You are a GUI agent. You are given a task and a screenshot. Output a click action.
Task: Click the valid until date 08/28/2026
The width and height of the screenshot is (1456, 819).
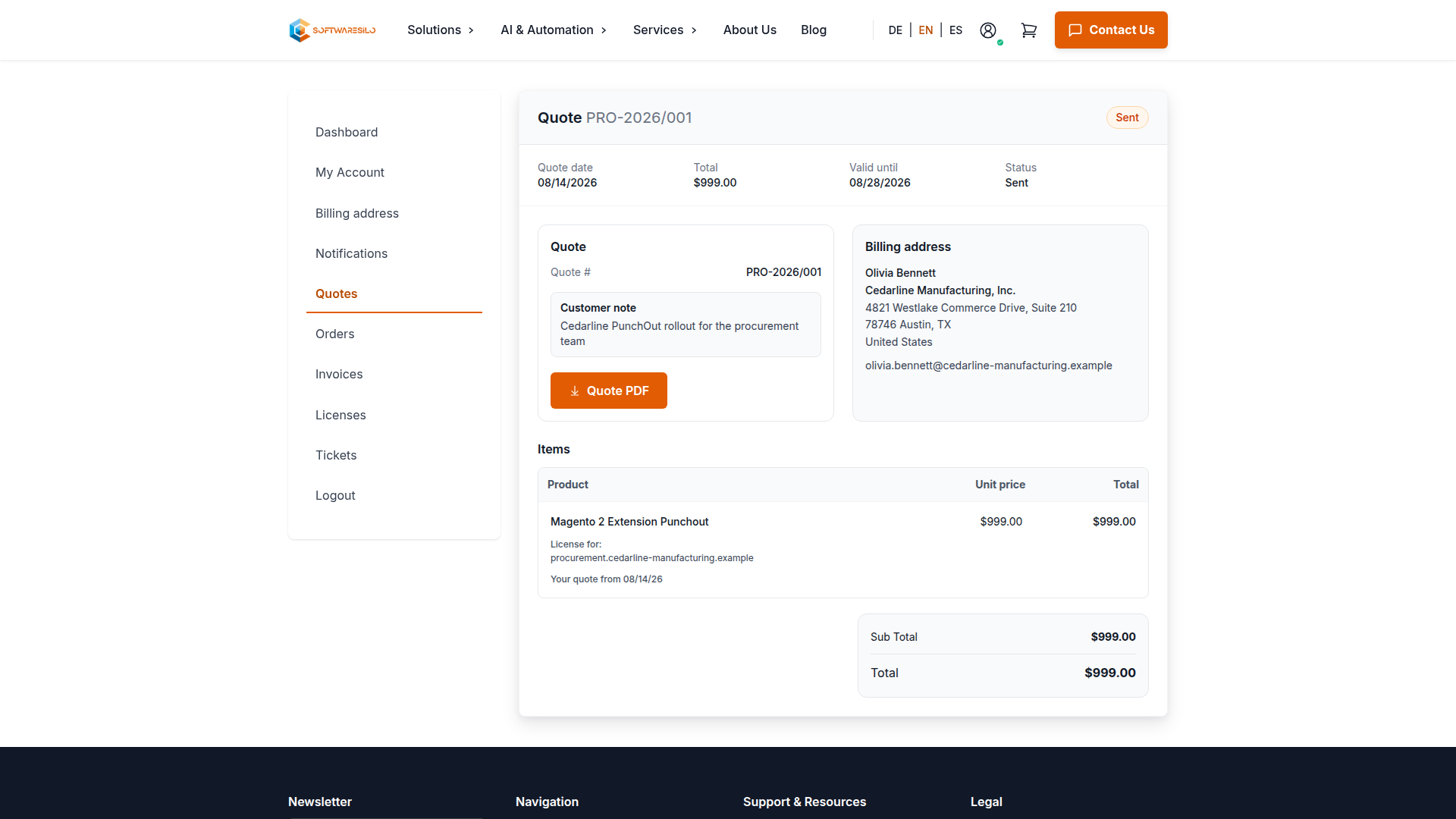(880, 183)
